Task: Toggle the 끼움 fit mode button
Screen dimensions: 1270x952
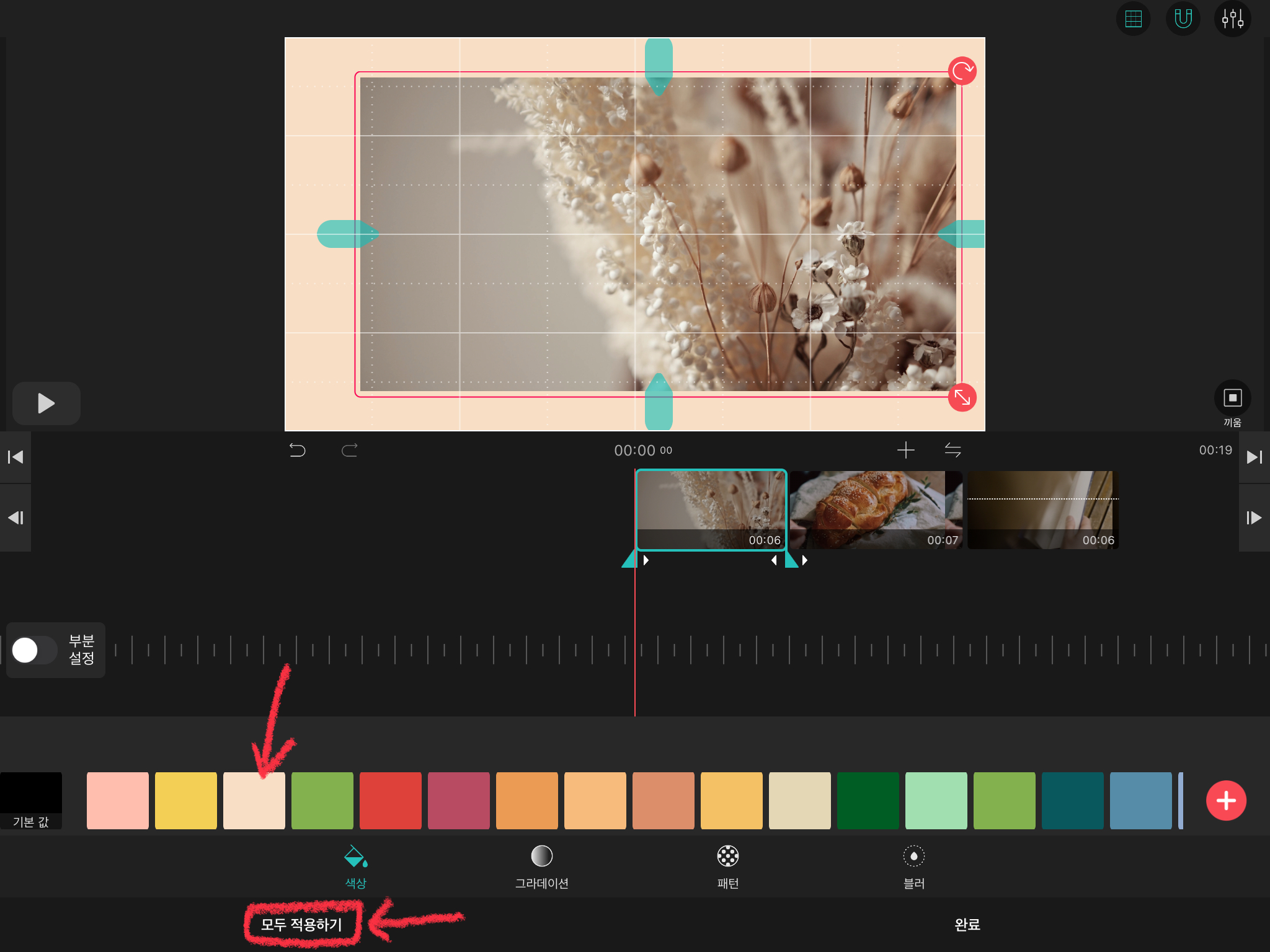Action: click(x=1232, y=398)
